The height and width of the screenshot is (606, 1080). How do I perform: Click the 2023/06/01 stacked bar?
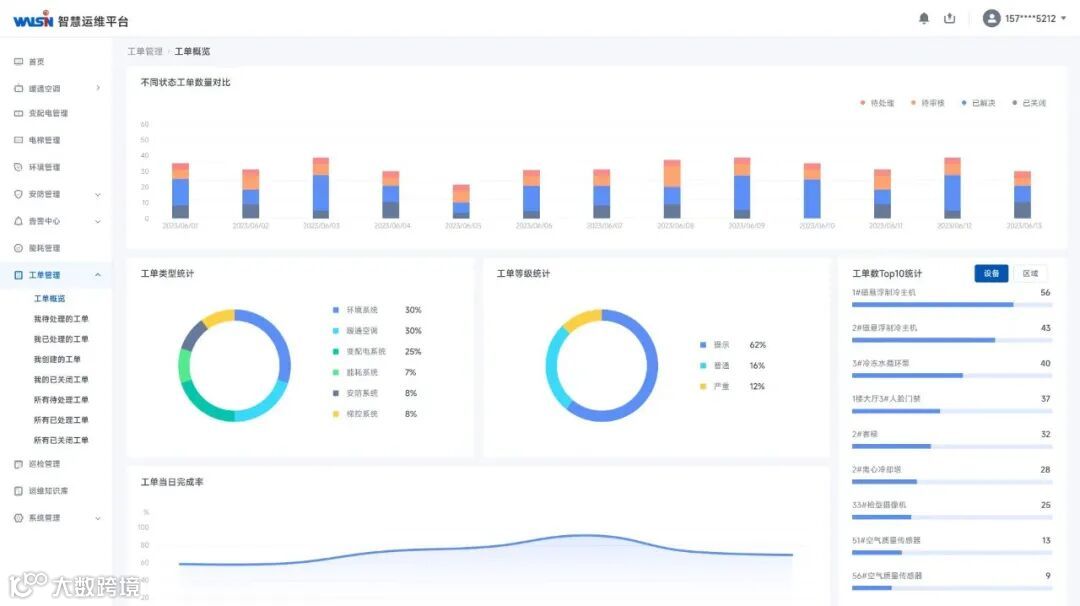(x=180, y=191)
